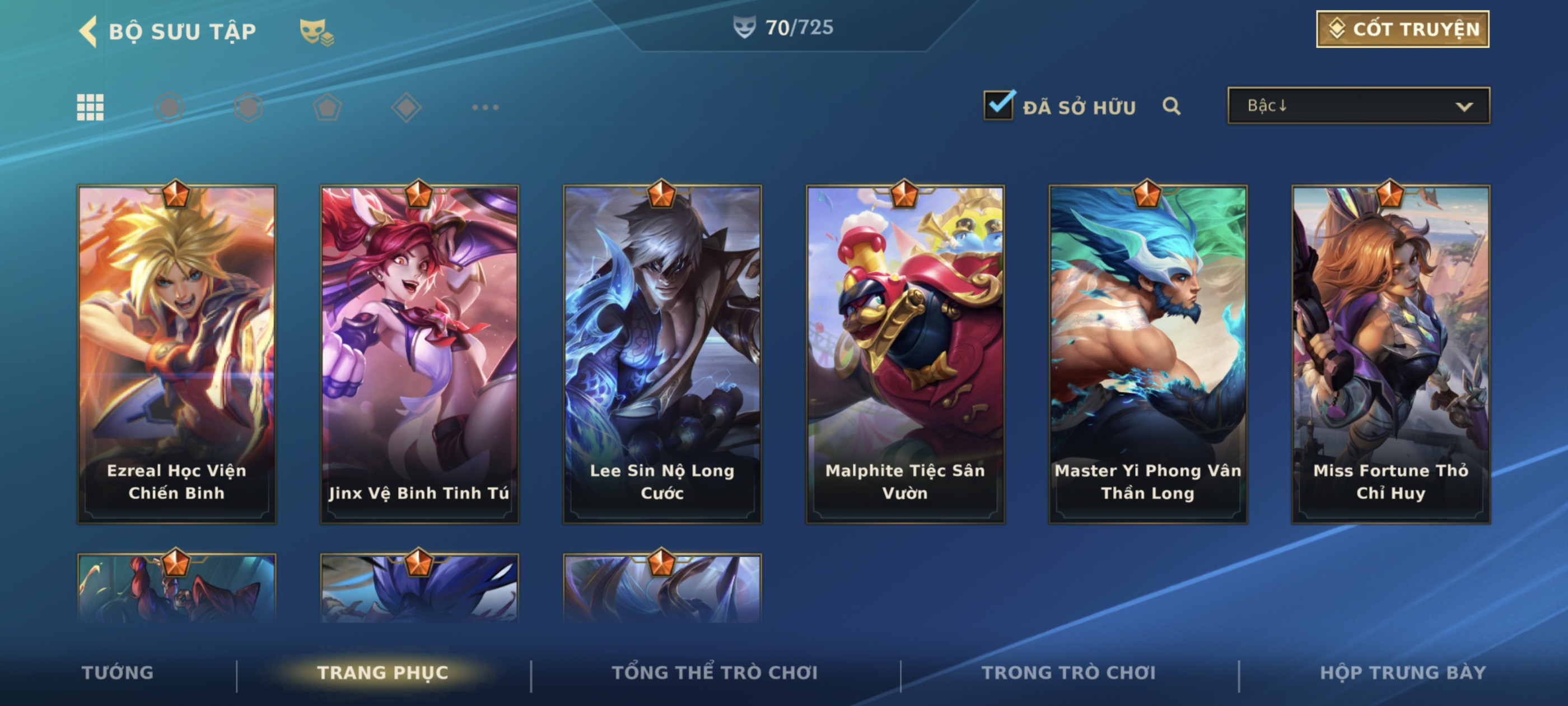
Task: Filter by the diamond rarity icon
Action: point(407,108)
